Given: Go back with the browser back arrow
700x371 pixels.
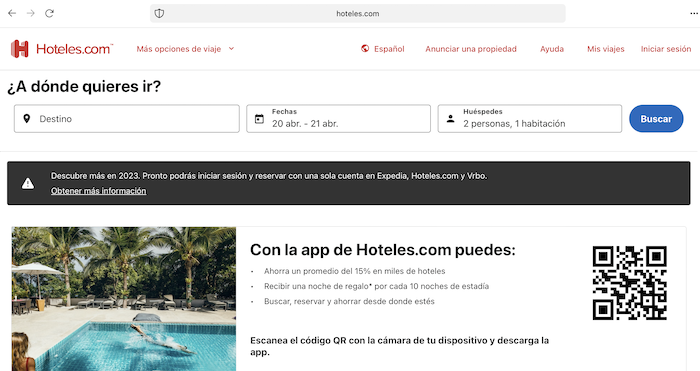Looking at the screenshot, I should click(12, 13).
